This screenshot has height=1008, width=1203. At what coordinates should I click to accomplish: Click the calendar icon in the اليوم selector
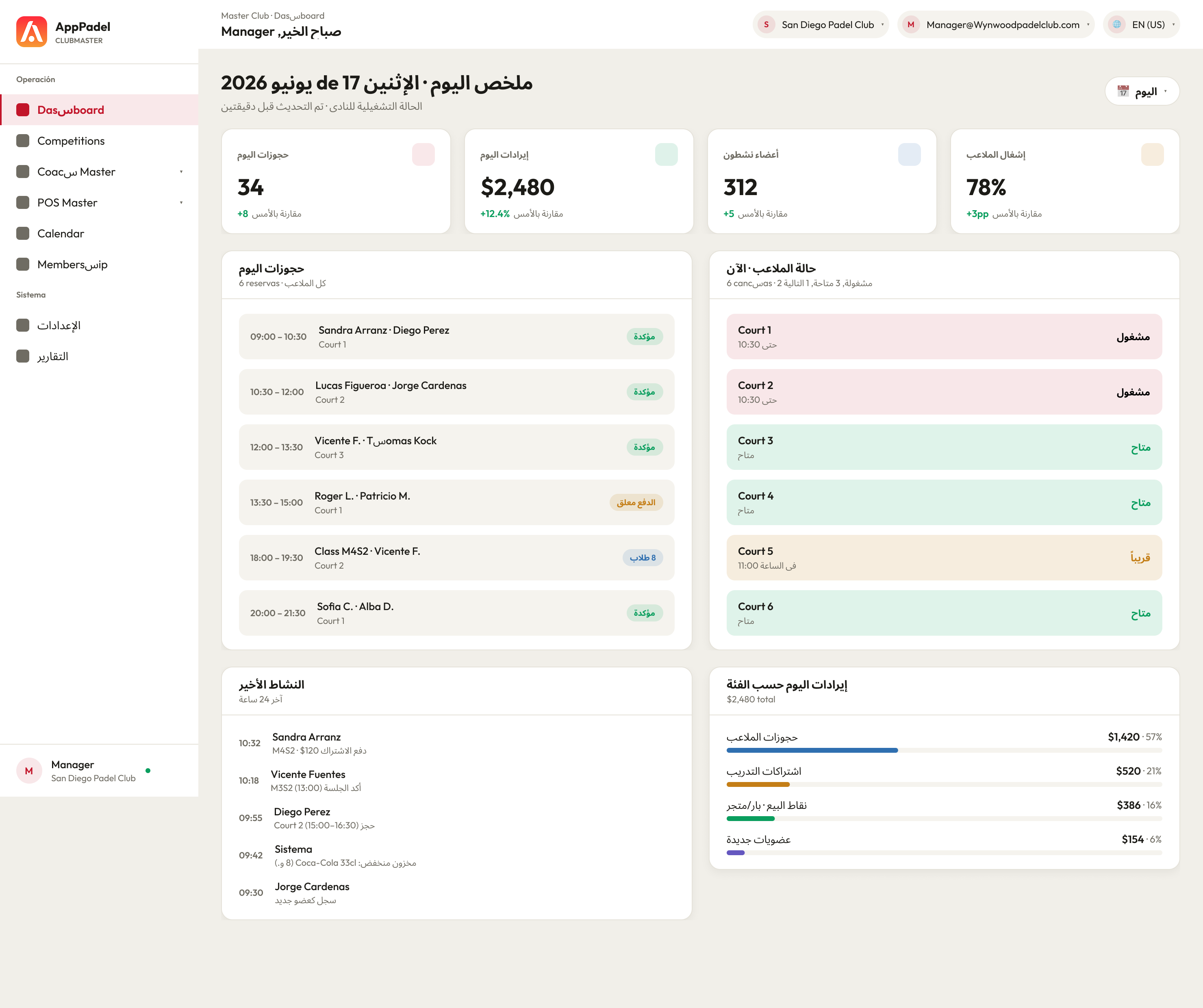1123,92
